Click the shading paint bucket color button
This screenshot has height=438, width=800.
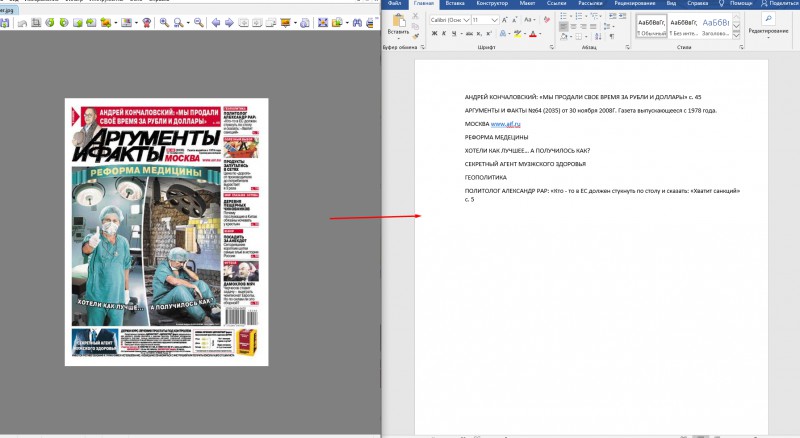(563, 36)
